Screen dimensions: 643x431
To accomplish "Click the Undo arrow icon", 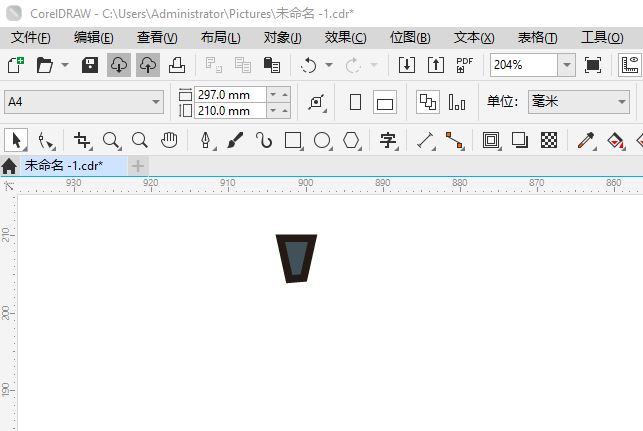I will coord(309,65).
